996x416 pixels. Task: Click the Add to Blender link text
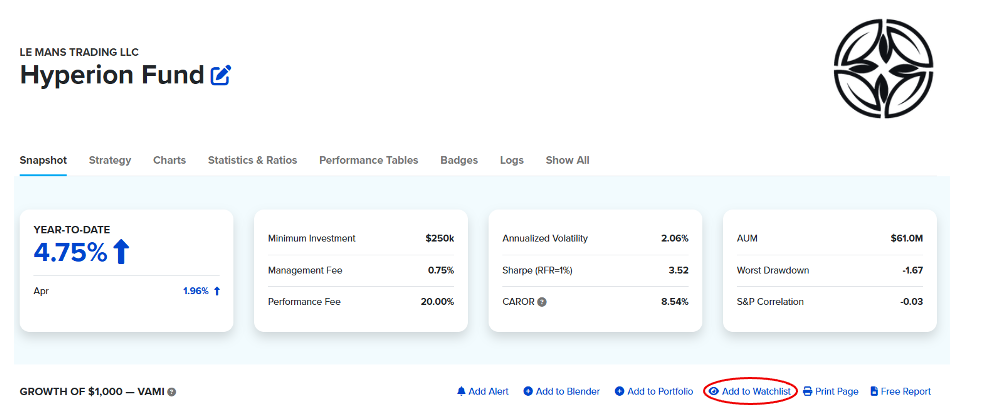pyautogui.click(x=568, y=391)
